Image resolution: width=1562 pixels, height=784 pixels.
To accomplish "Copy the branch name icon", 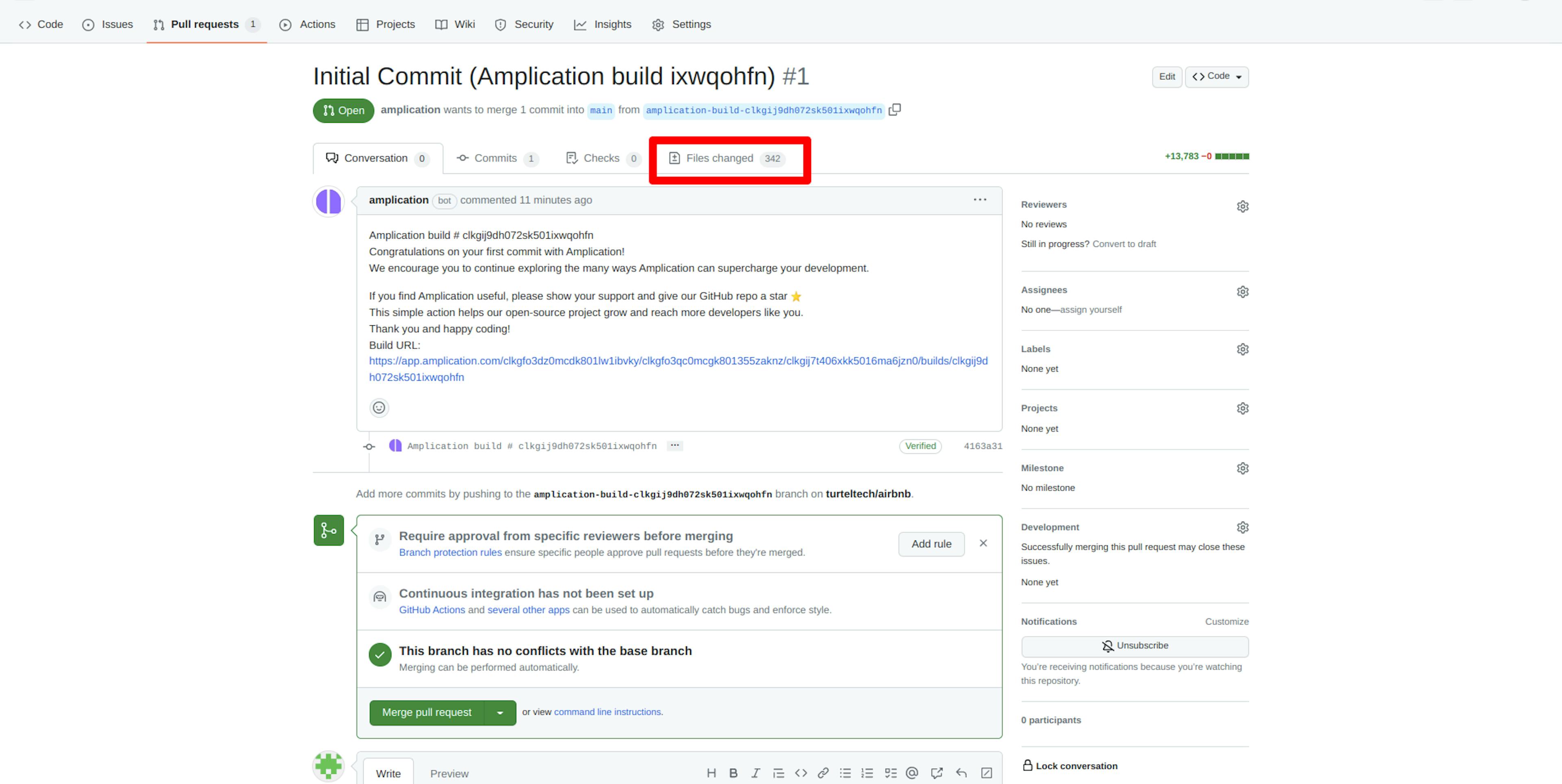I will [894, 110].
